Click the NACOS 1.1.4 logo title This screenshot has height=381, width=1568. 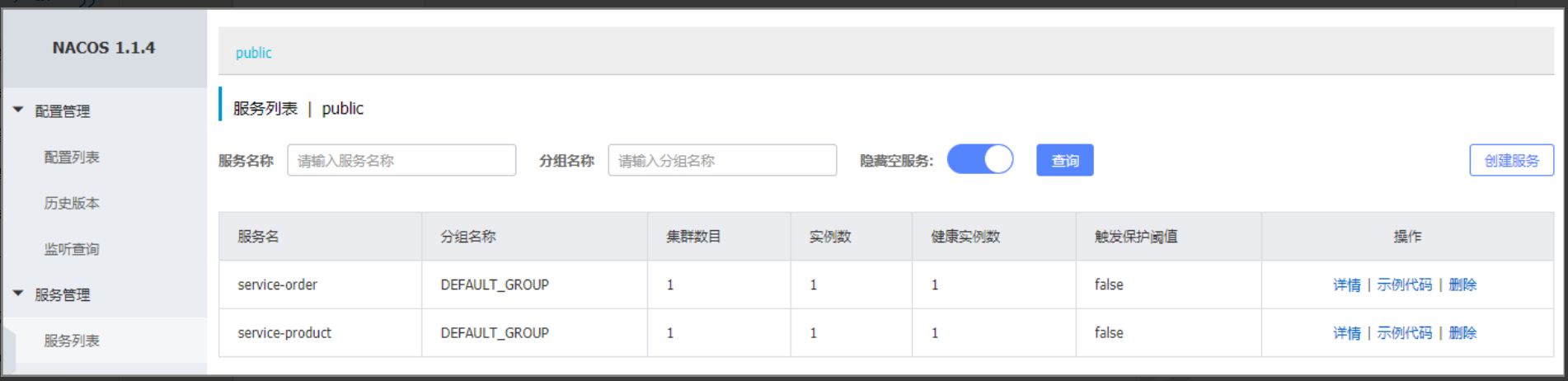(104, 48)
